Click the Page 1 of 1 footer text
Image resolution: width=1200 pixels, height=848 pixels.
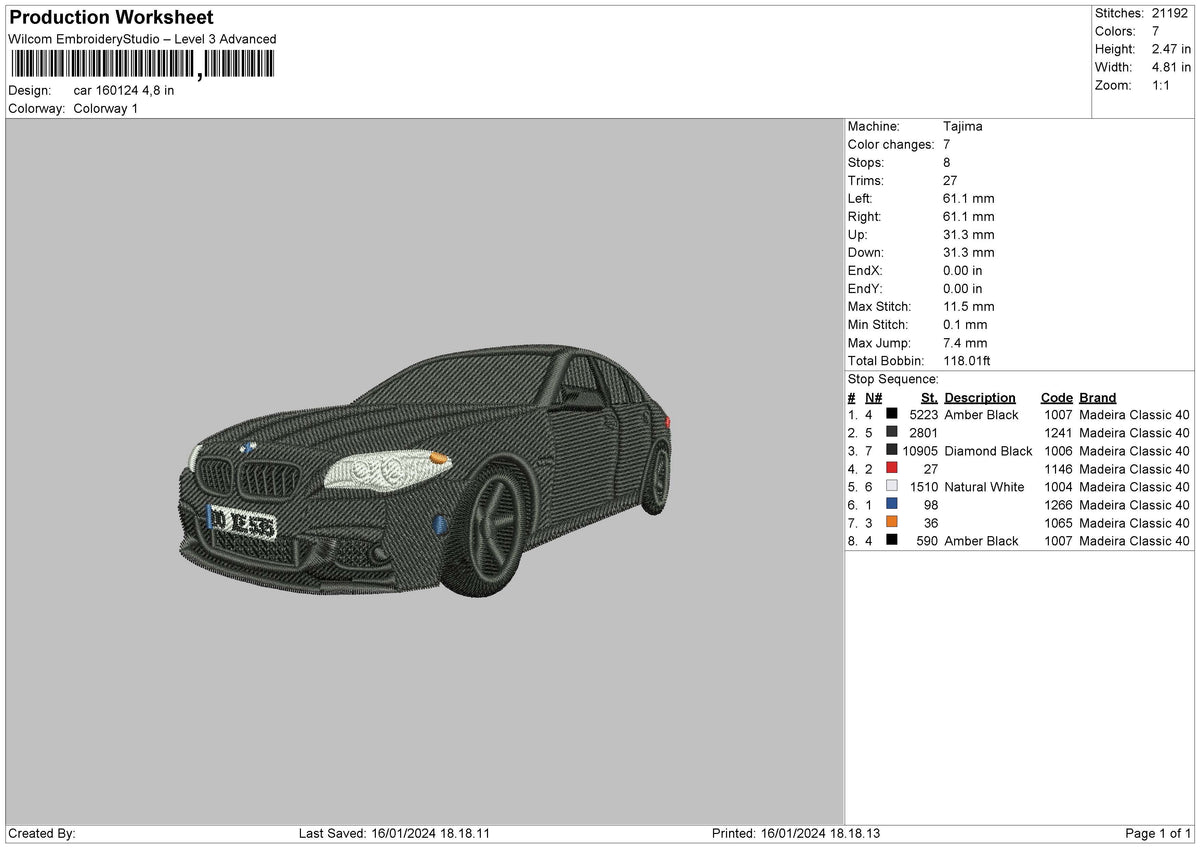click(1159, 833)
